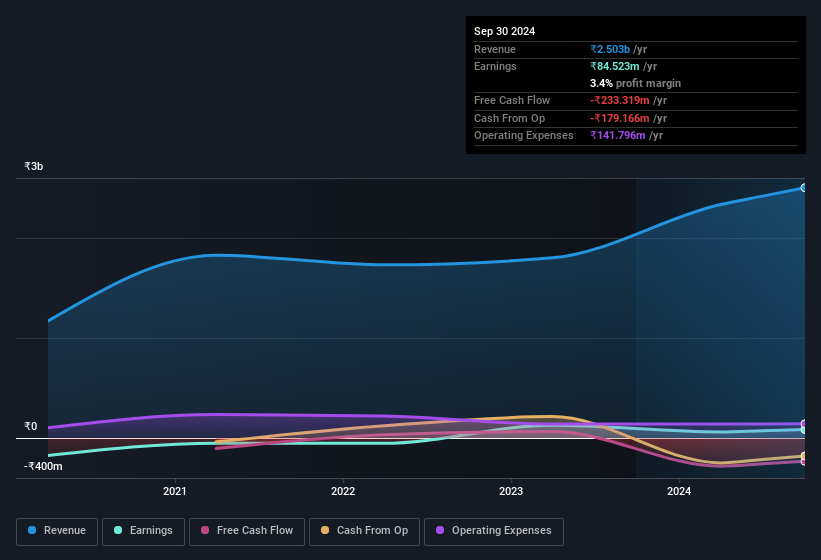The image size is (821, 560).
Task: Click the ₹3b y-axis label
Action: [34, 166]
